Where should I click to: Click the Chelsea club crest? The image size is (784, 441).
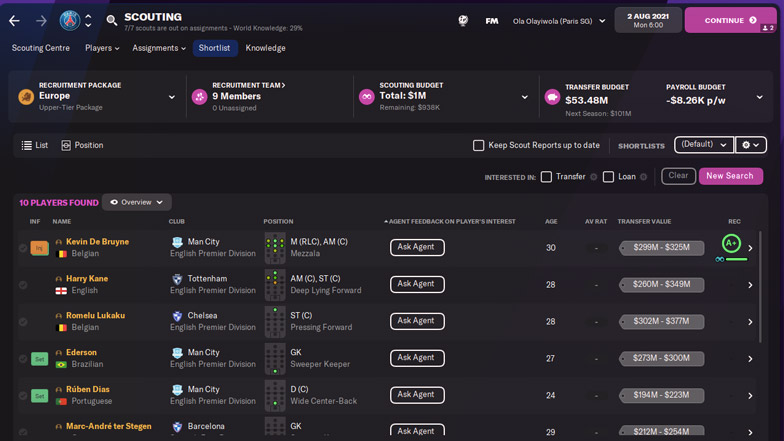pos(177,316)
